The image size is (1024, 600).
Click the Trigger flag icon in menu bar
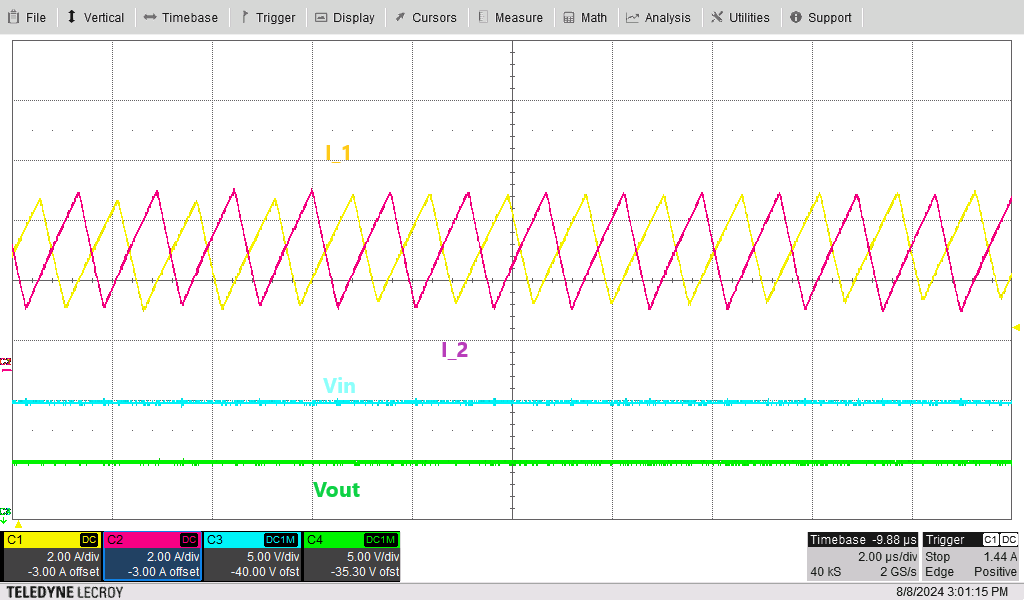[x=245, y=17]
